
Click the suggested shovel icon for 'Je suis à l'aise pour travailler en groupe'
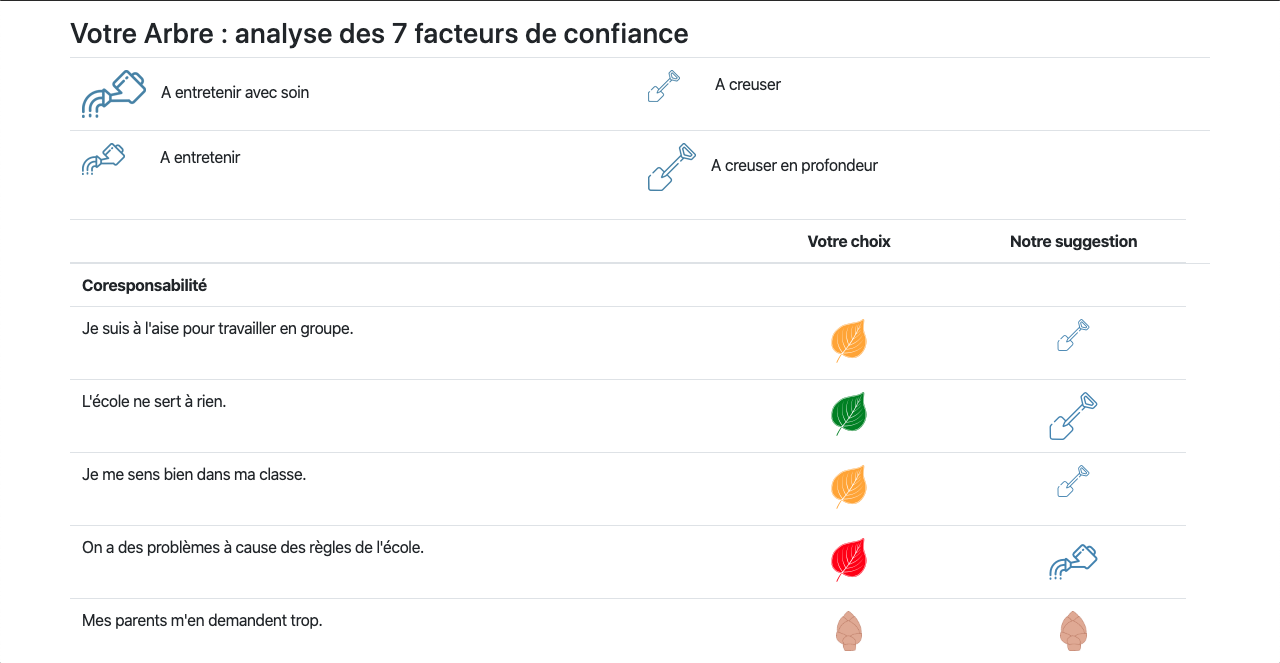coord(1073,336)
